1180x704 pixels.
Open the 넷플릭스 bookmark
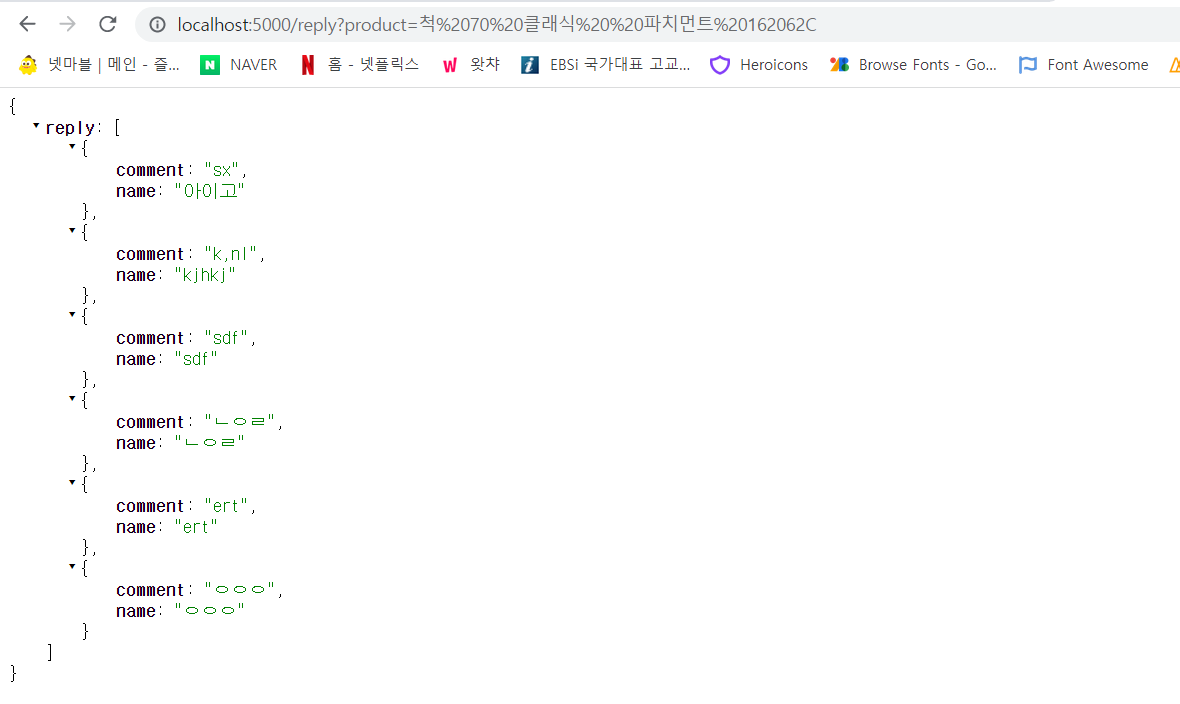359,65
